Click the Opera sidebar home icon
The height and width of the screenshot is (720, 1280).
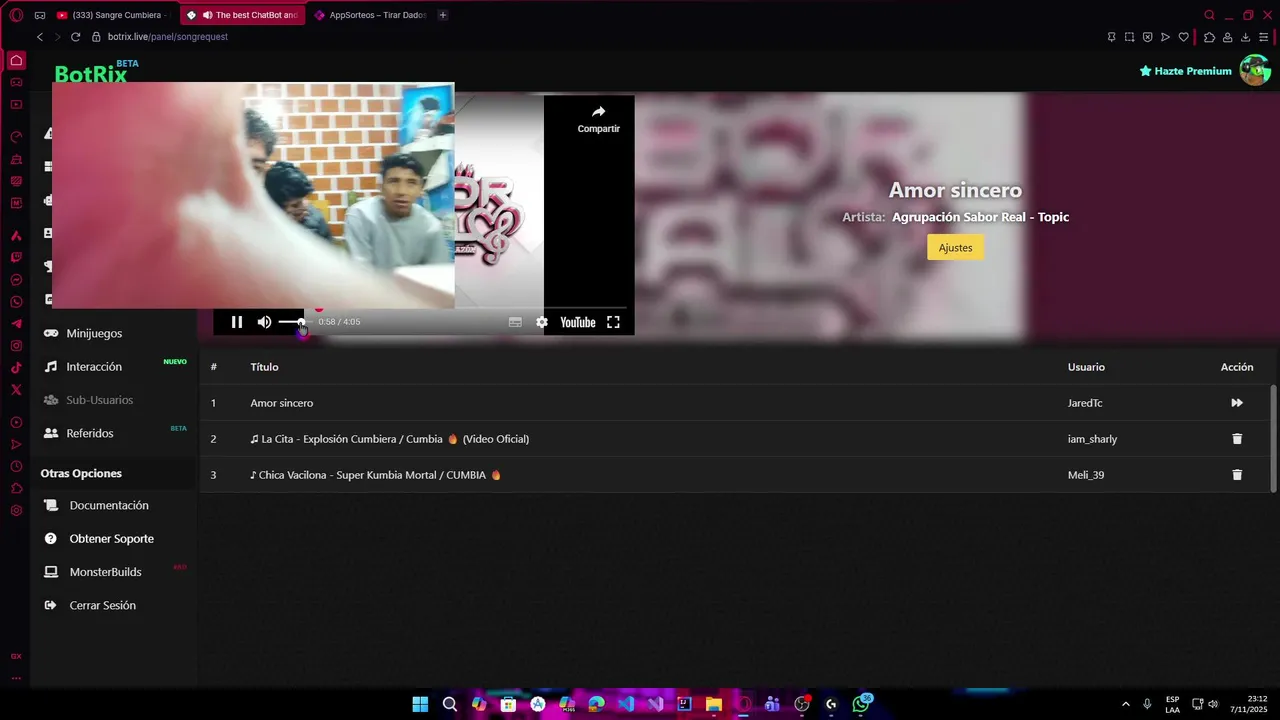tap(16, 60)
